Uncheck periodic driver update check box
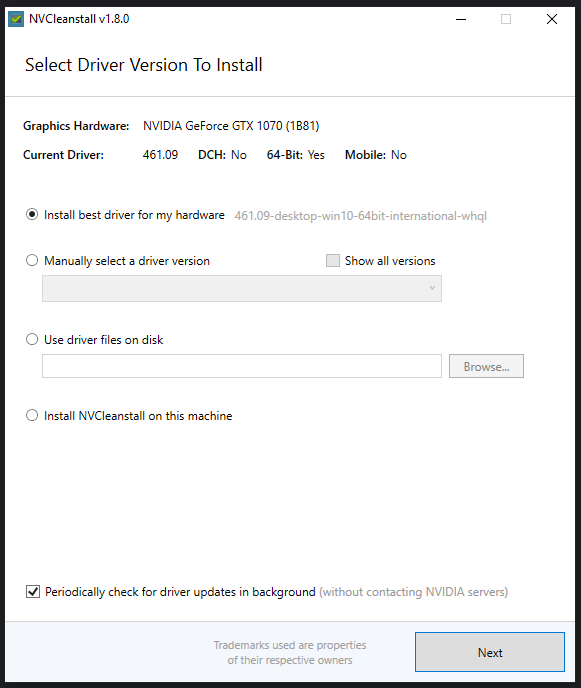Viewport: 581px width, 688px height. tap(33, 591)
